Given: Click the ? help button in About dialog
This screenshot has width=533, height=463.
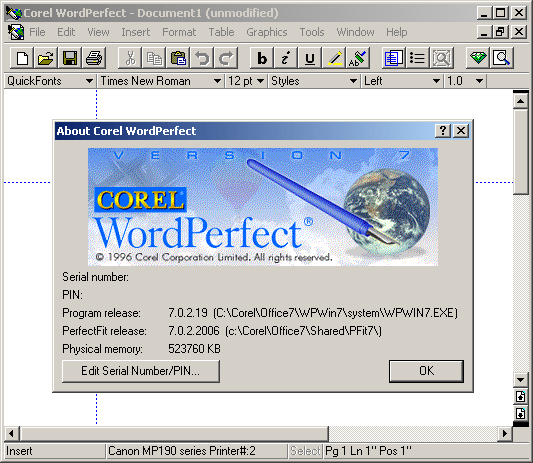Looking at the screenshot, I should click(x=443, y=131).
